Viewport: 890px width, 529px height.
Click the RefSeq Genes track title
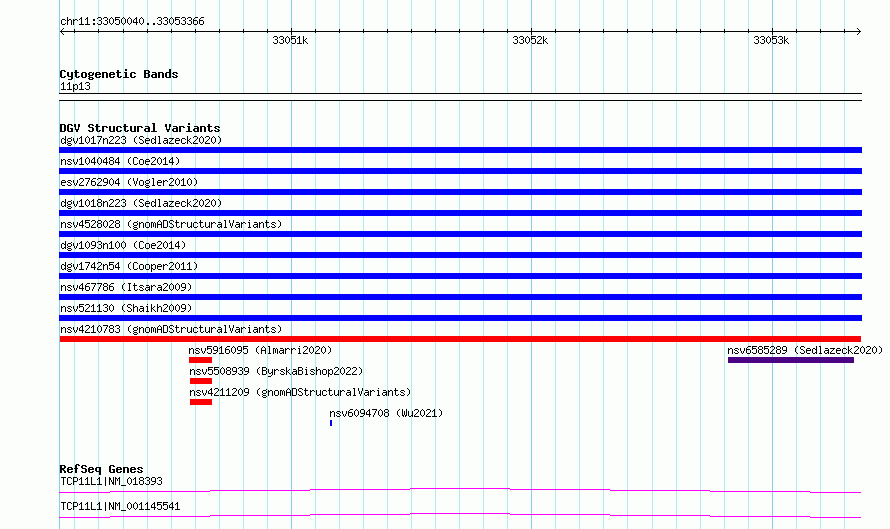coord(101,469)
